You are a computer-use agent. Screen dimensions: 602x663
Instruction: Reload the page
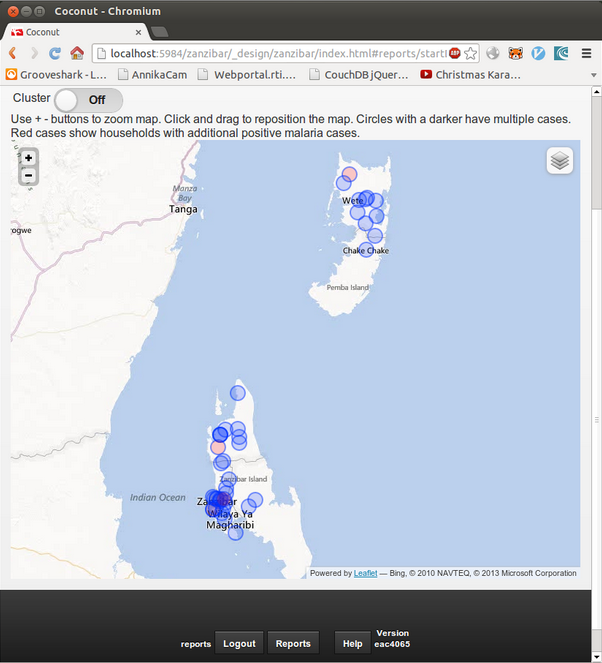55,53
